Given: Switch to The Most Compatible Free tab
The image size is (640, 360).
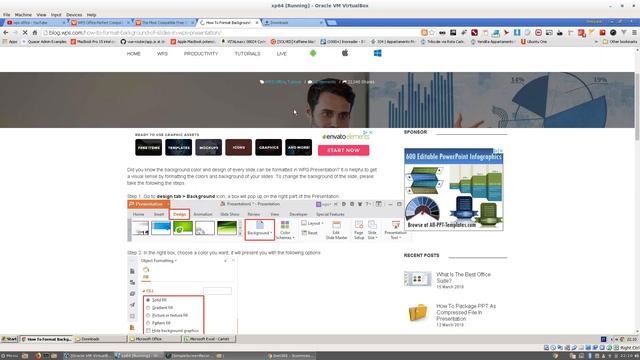Looking at the screenshot, I should click(163, 22).
